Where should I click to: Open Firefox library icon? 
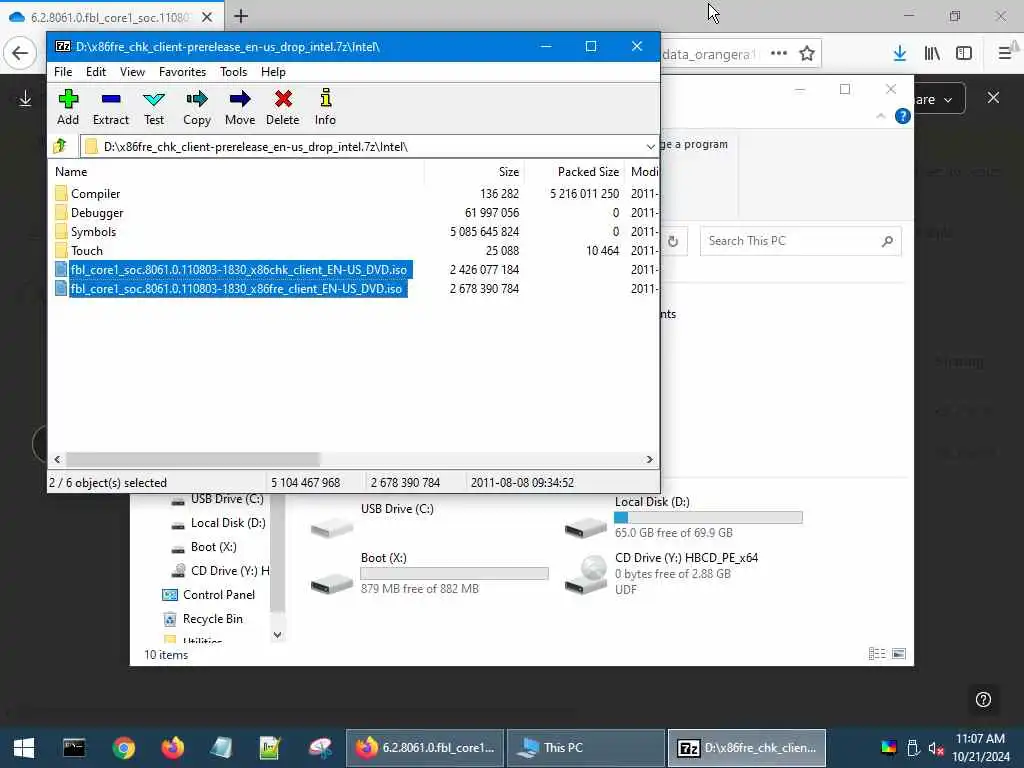coord(932,54)
